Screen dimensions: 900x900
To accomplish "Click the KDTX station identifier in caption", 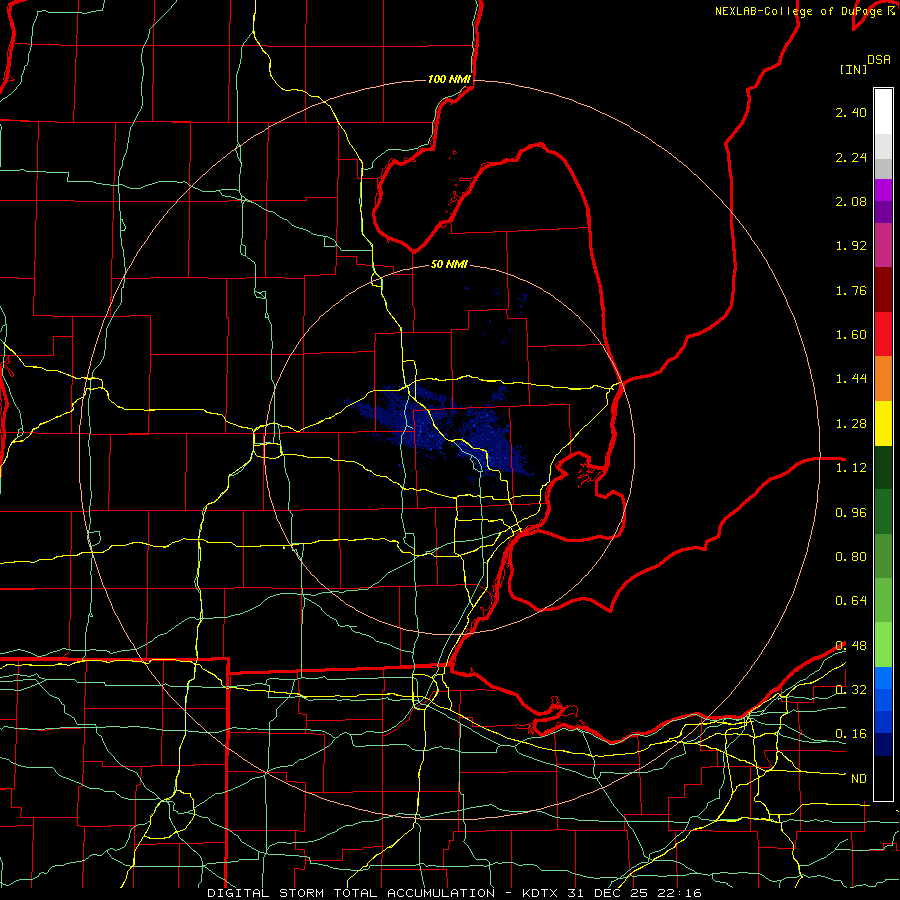I will pos(540,893).
